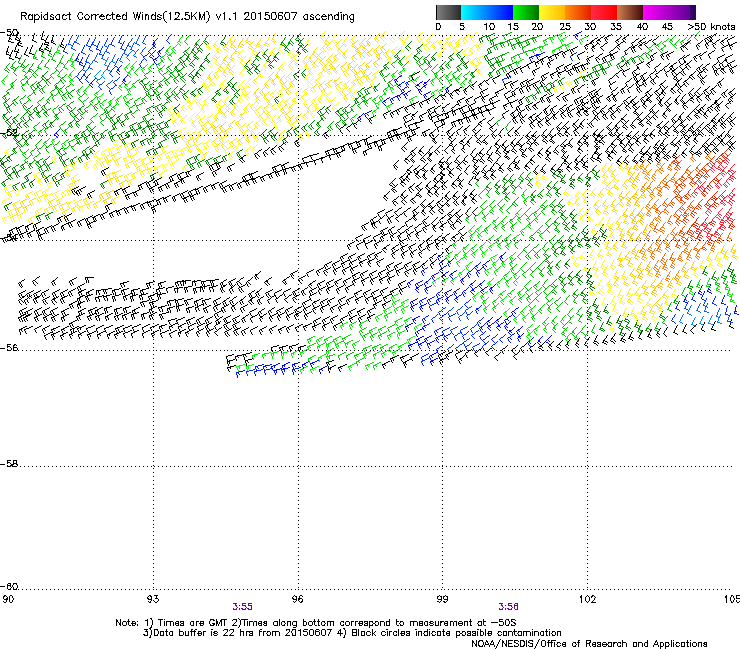
Task: Click the dark purple >50 knots swatch
Action: (x=693, y=12)
